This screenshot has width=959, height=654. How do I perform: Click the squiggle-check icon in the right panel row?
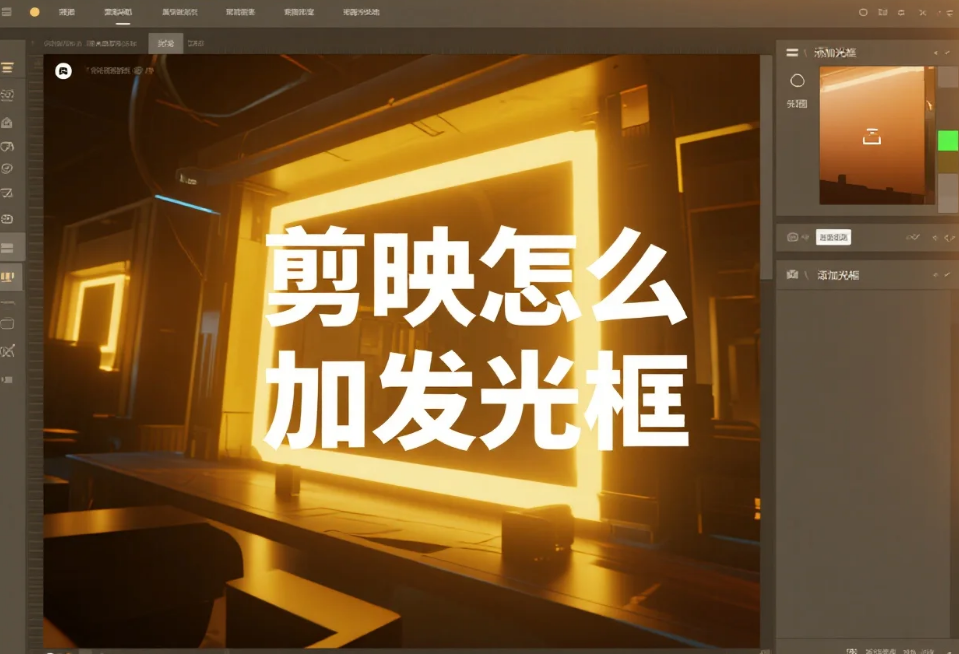pos(913,237)
